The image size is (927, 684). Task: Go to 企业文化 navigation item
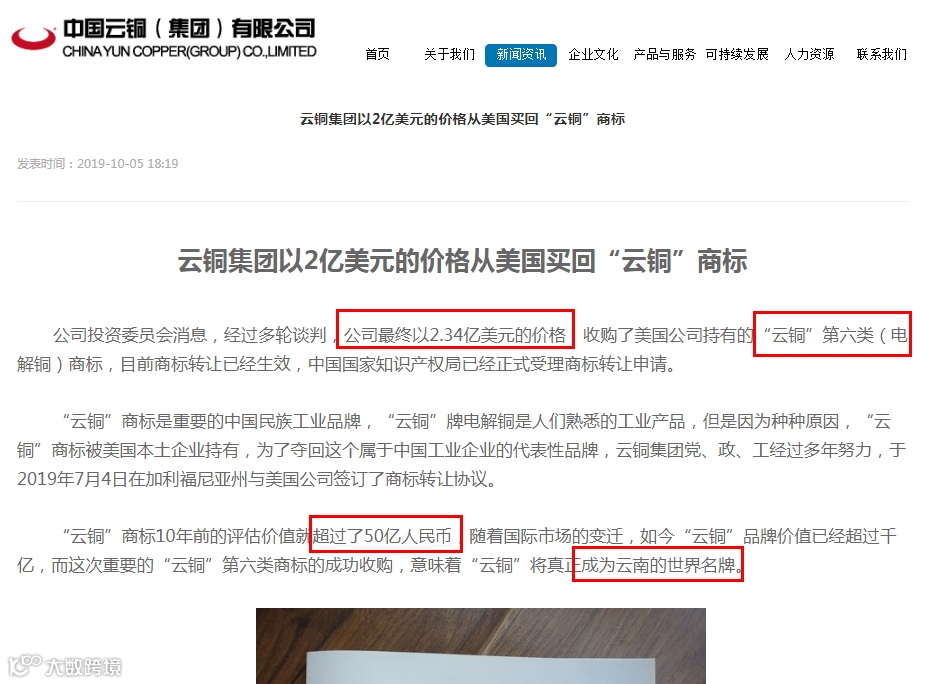pyautogui.click(x=593, y=55)
